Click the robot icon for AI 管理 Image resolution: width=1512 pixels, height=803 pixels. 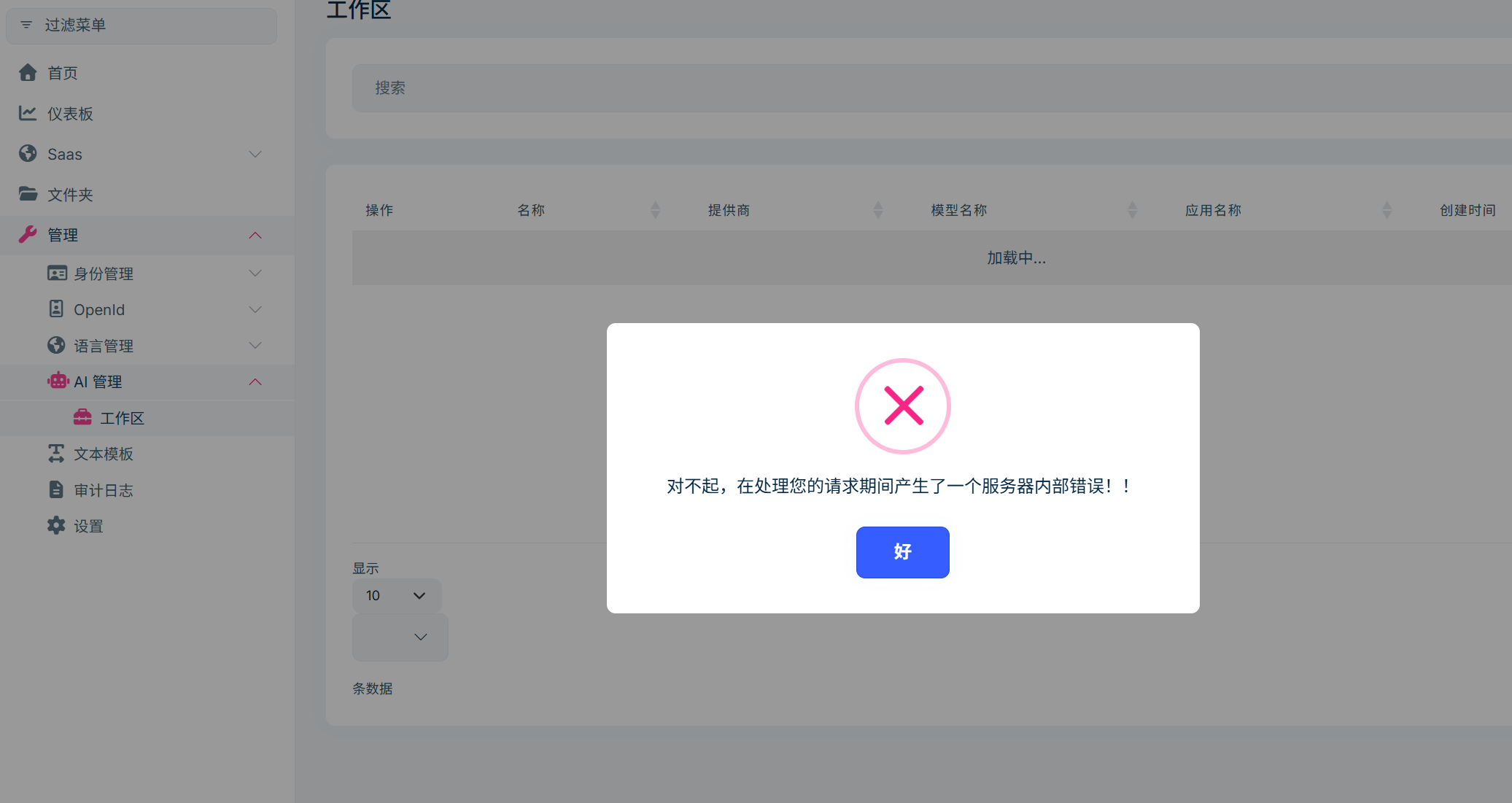[x=58, y=381]
